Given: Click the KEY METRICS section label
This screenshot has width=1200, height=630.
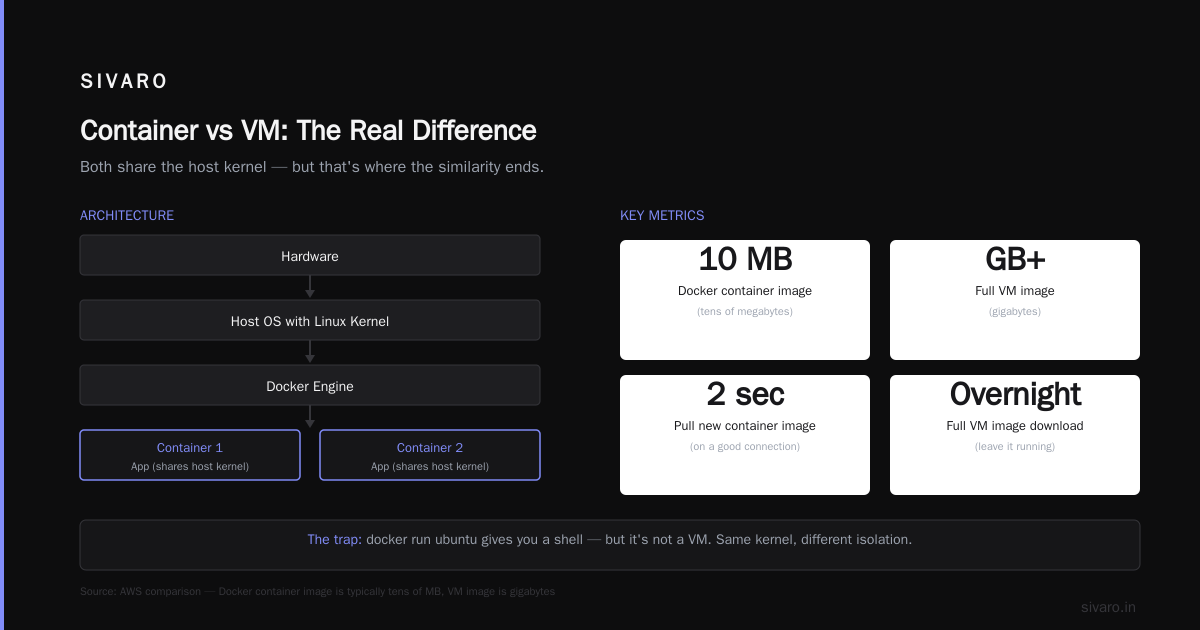Looking at the screenshot, I should tap(662, 215).
